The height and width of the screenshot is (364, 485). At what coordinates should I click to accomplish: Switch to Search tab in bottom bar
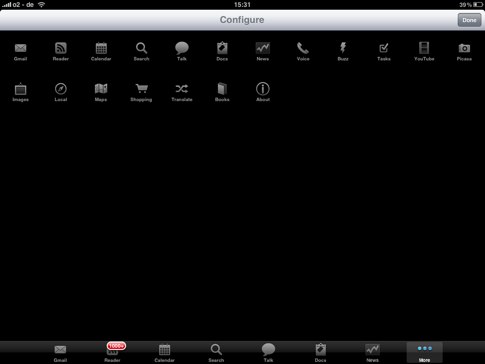pos(216,353)
